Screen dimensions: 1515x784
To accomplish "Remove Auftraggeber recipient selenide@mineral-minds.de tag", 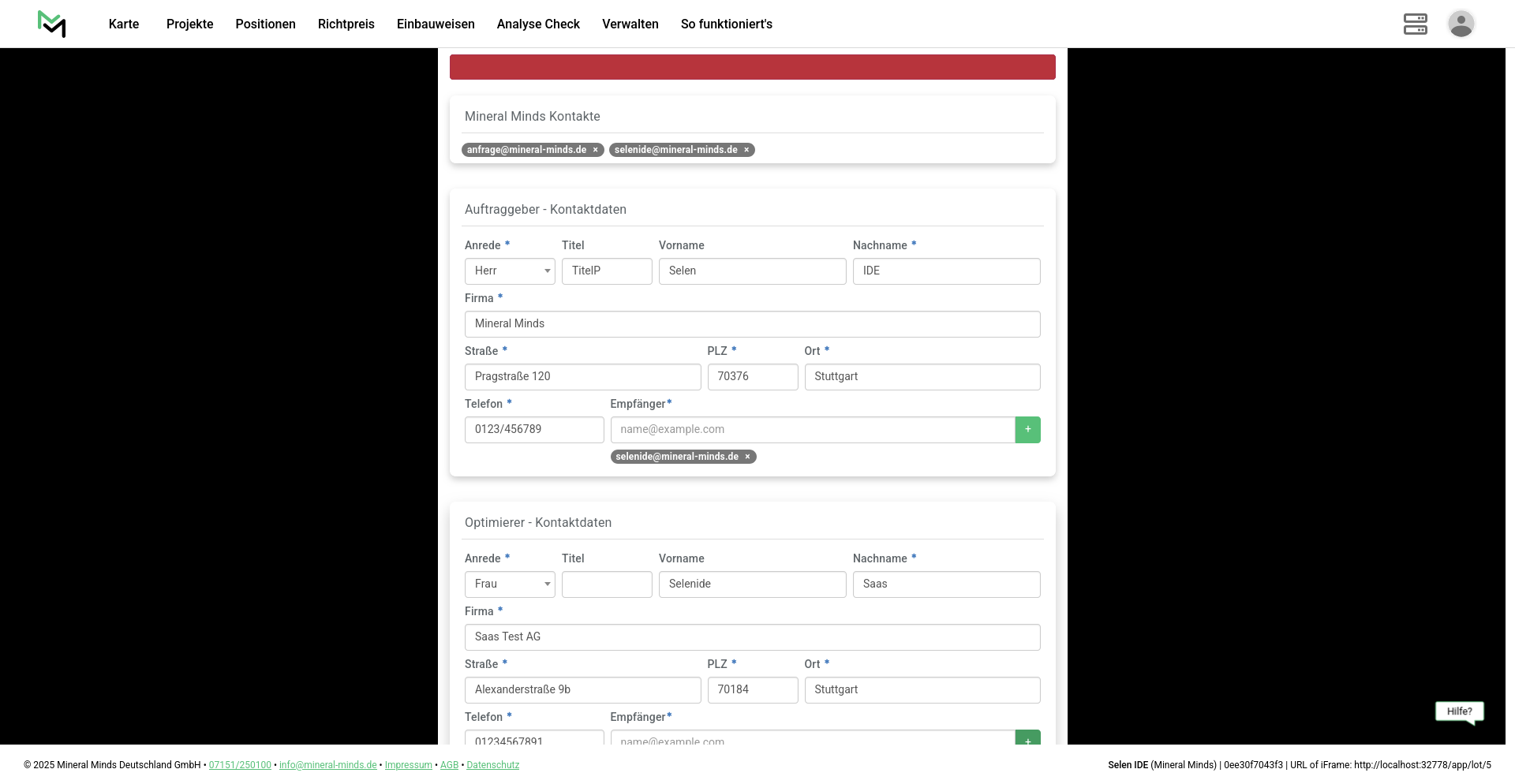I will (x=747, y=457).
